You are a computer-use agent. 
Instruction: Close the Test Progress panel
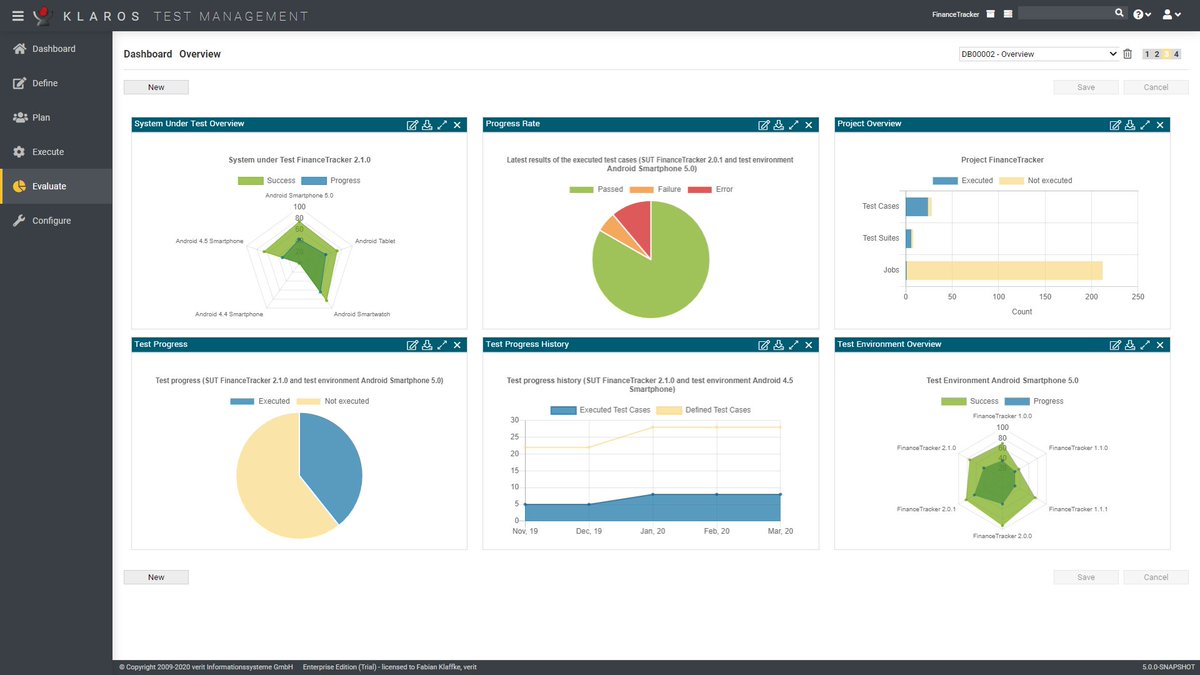[457, 345]
